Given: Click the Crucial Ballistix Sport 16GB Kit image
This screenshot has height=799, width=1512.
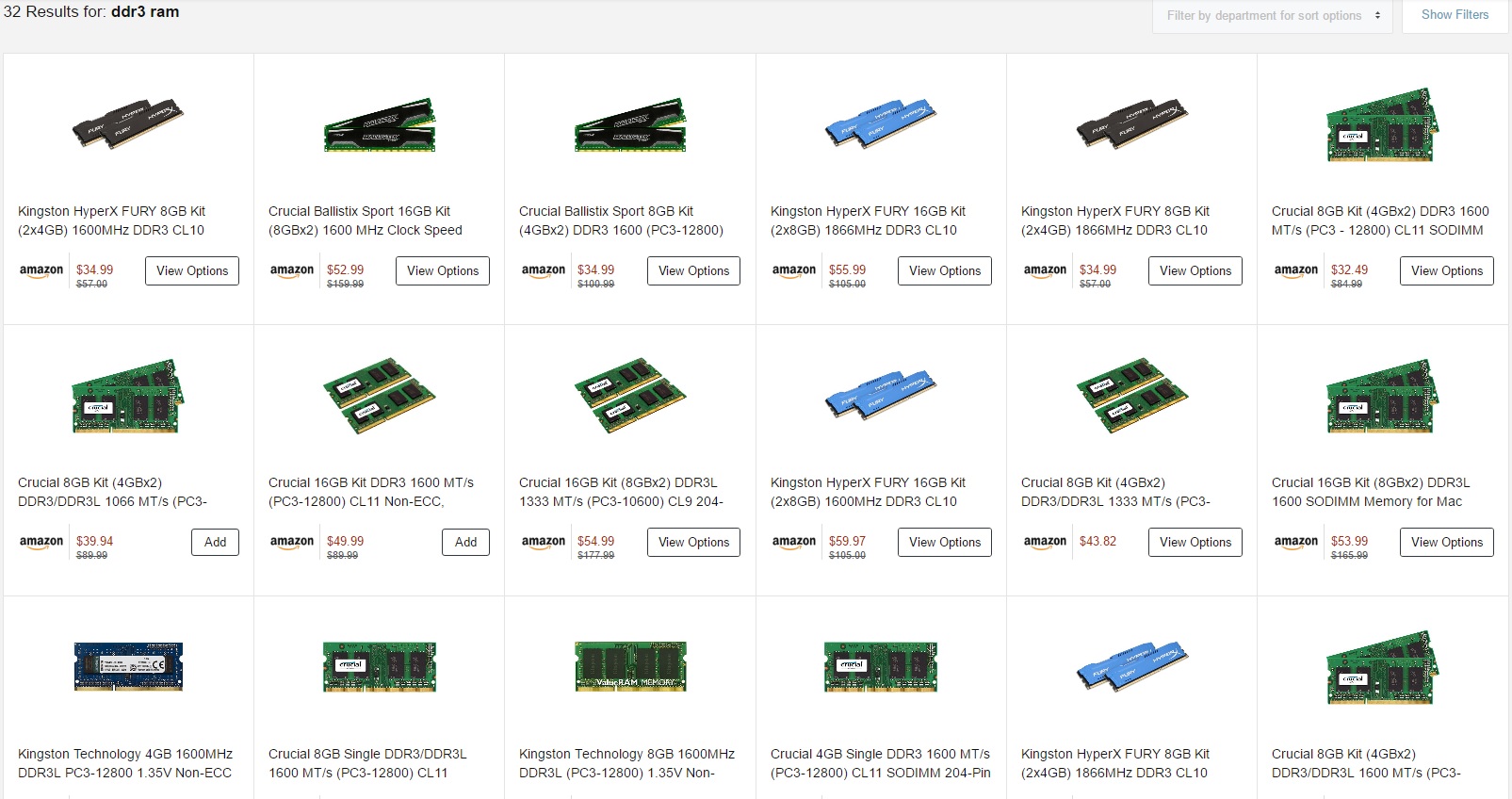Looking at the screenshot, I should point(379,124).
